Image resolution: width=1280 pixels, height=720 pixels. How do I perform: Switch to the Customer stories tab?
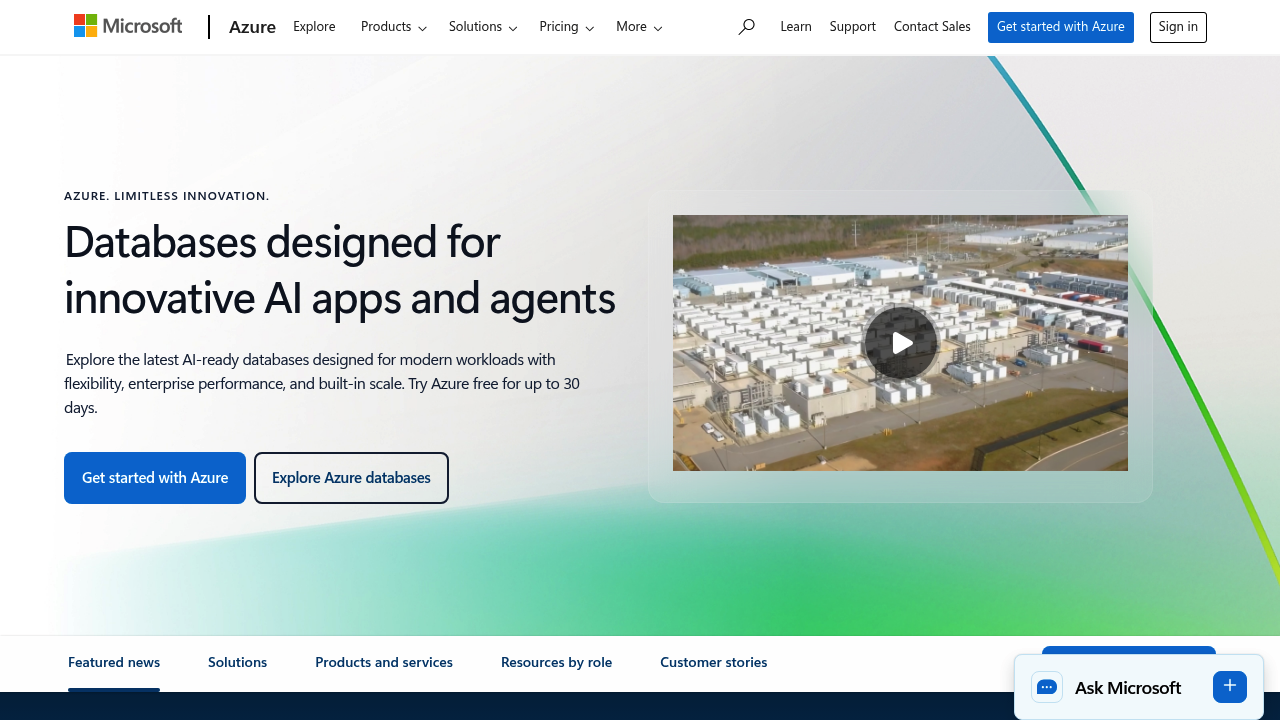[x=713, y=662]
